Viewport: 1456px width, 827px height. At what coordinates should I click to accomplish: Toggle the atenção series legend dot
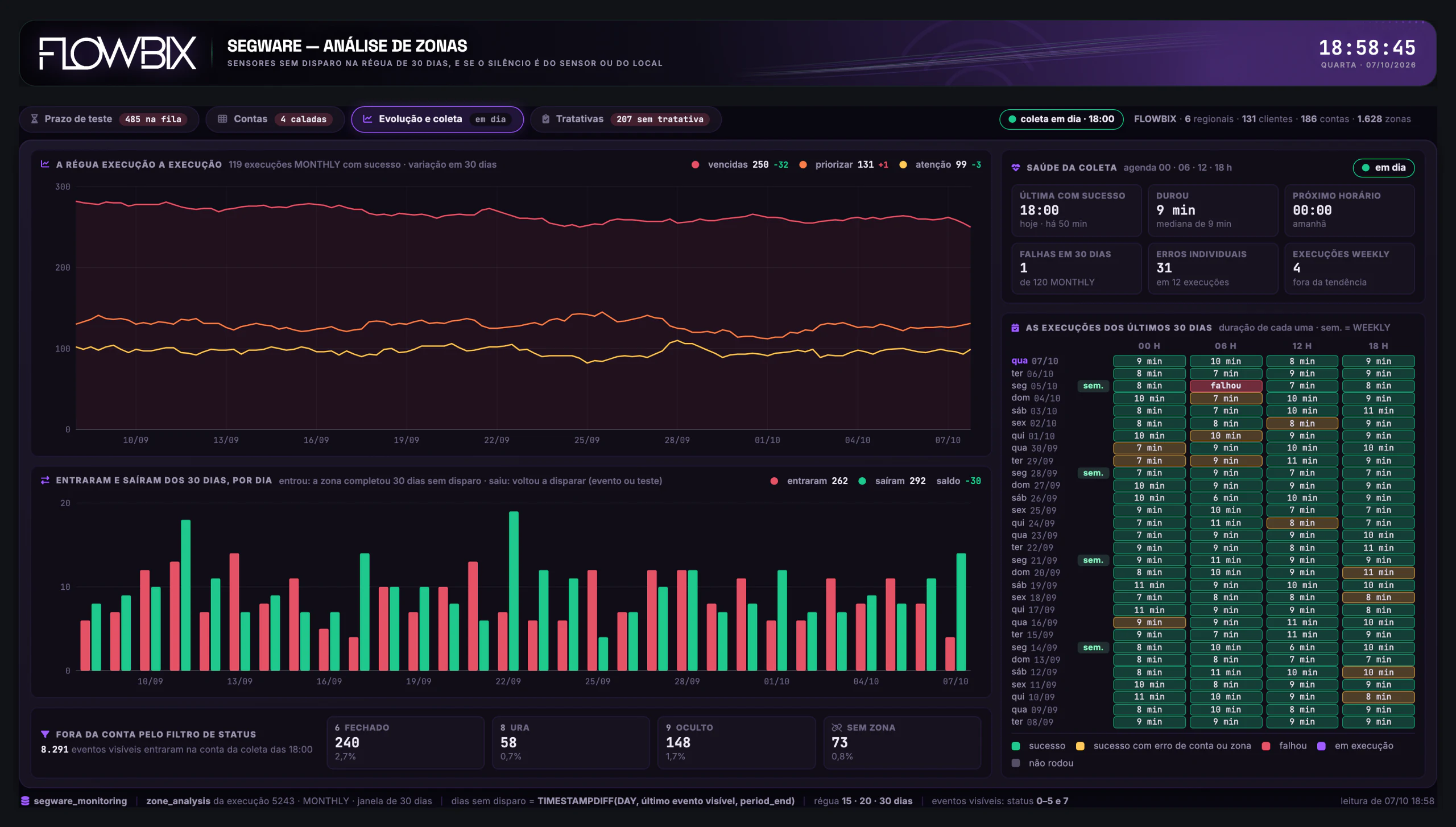tap(903, 165)
